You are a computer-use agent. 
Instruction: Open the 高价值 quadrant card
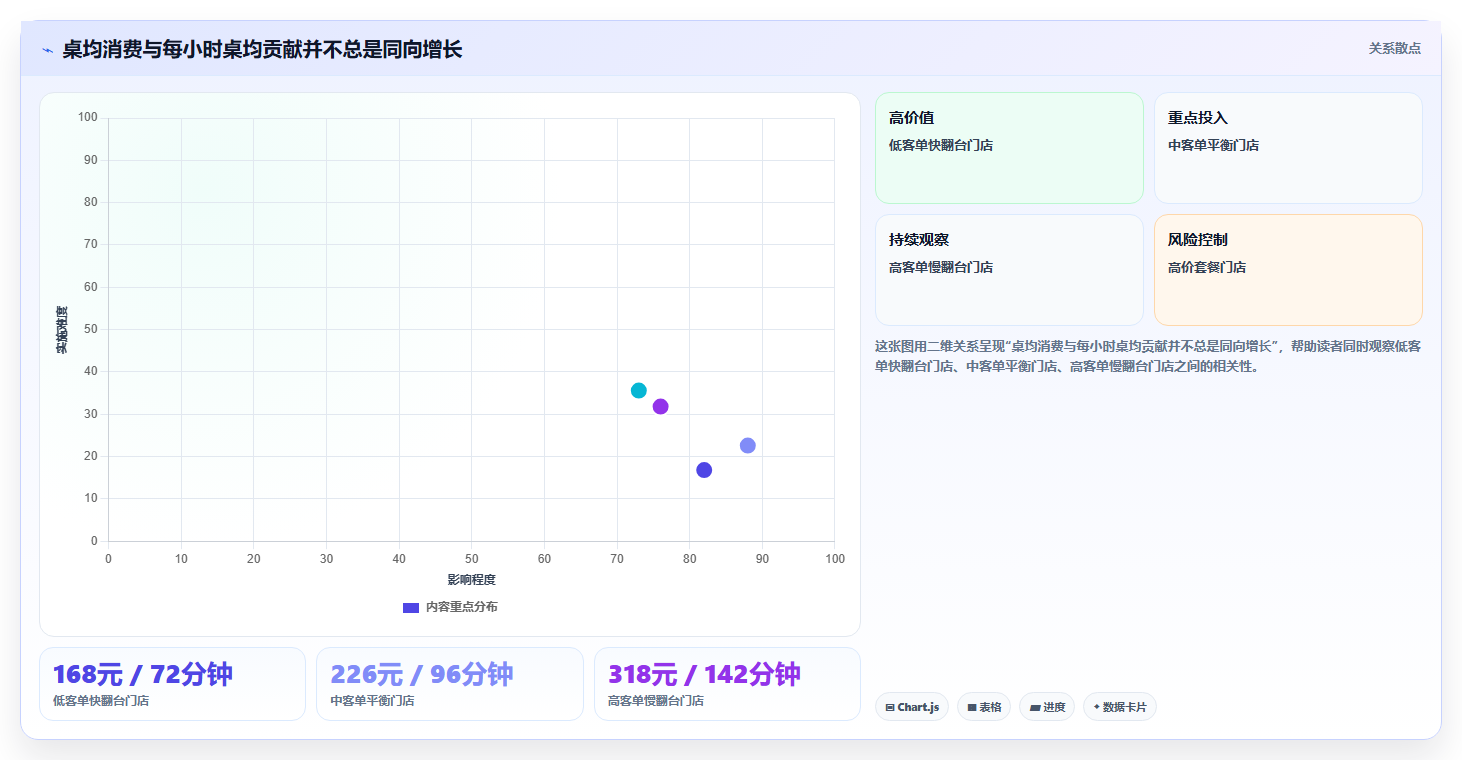[1009, 148]
